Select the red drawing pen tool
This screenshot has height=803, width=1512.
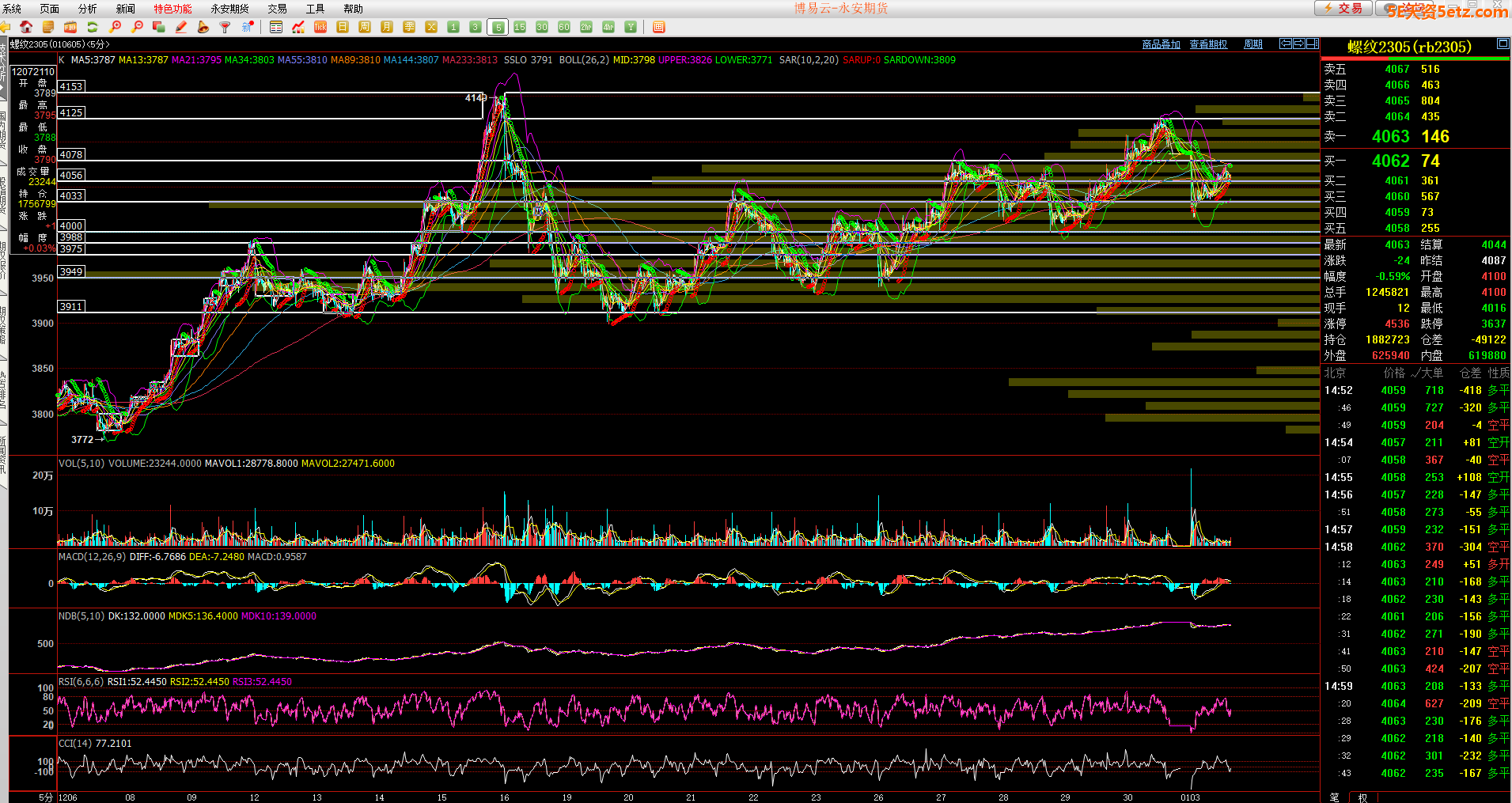point(181,27)
